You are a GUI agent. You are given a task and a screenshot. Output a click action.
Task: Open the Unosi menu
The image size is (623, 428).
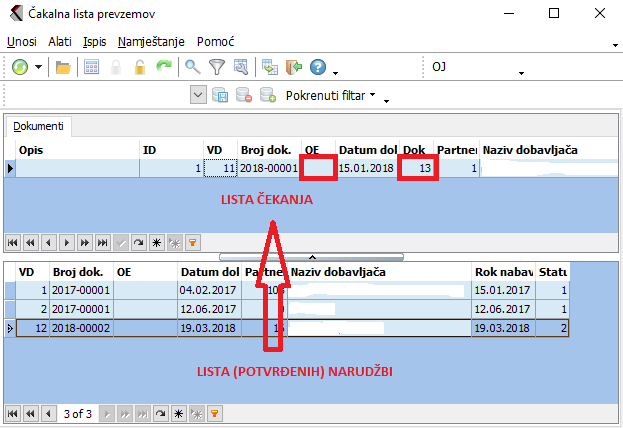click(21, 42)
